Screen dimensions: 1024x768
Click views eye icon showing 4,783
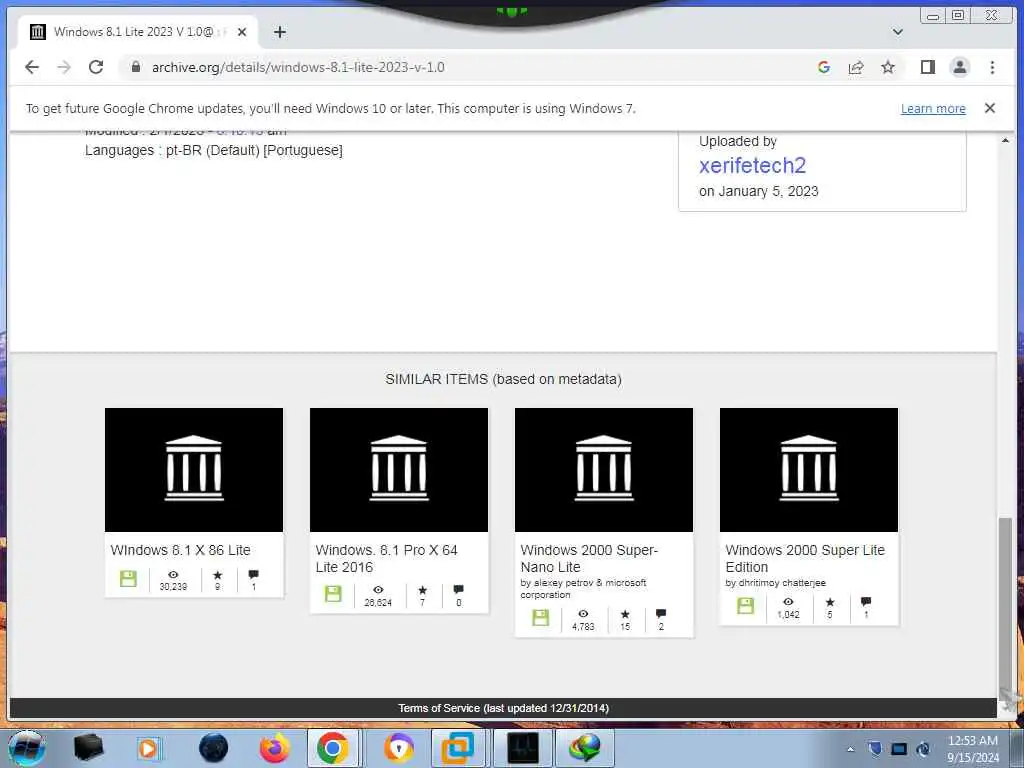pos(583,614)
